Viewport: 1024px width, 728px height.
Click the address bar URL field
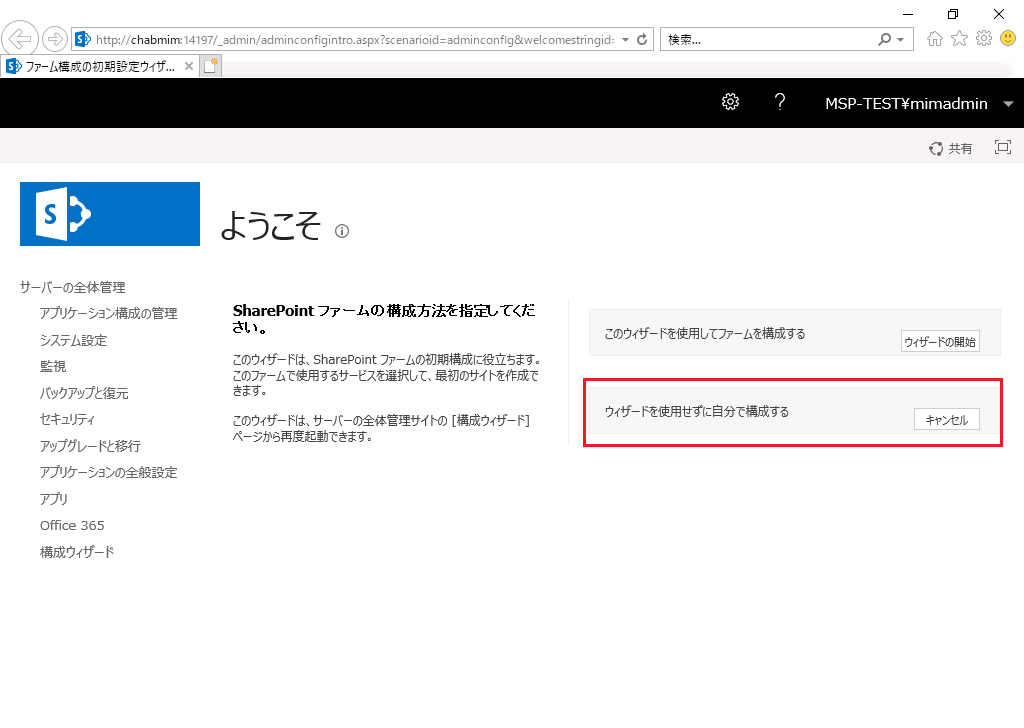355,39
